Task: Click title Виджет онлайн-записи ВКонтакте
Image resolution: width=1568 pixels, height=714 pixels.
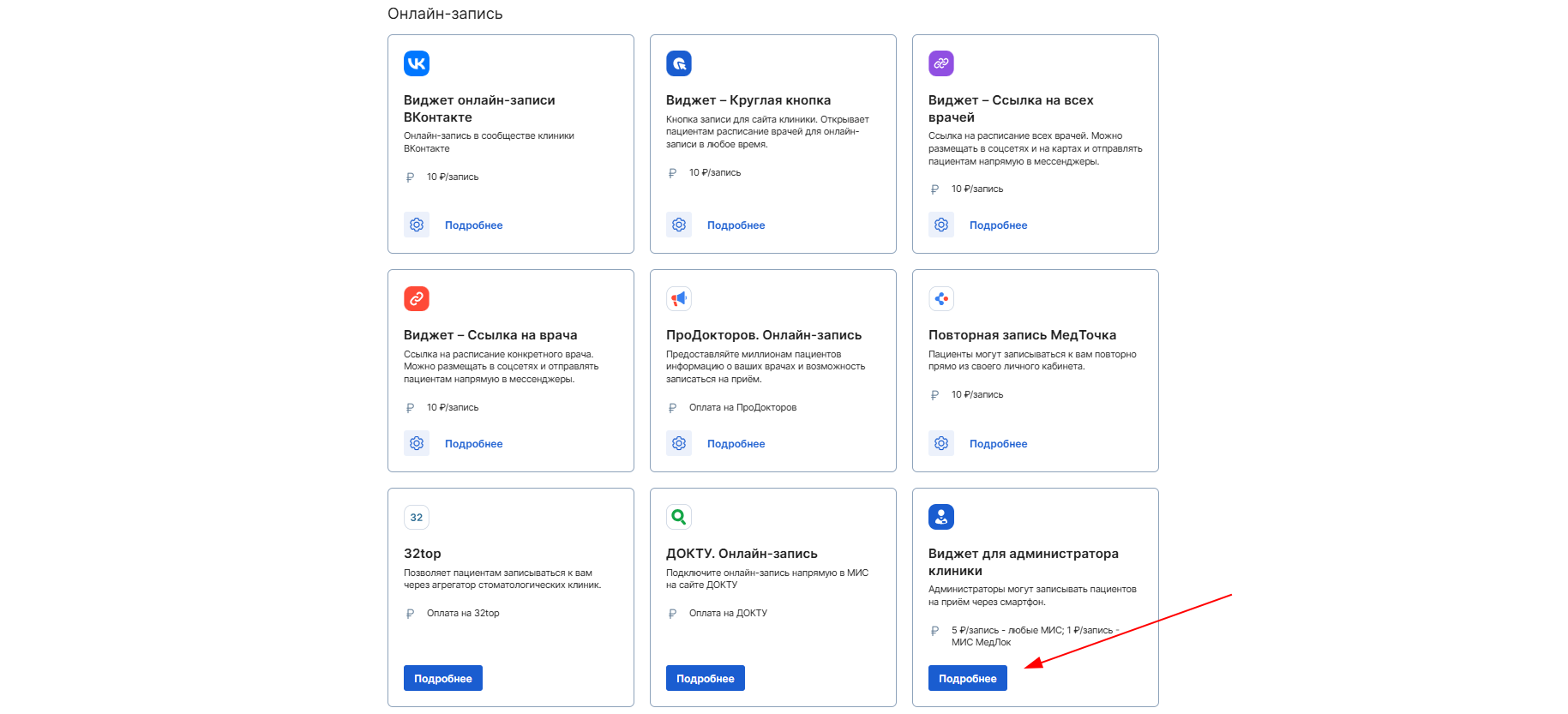Action: pyautogui.click(x=479, y=109)
